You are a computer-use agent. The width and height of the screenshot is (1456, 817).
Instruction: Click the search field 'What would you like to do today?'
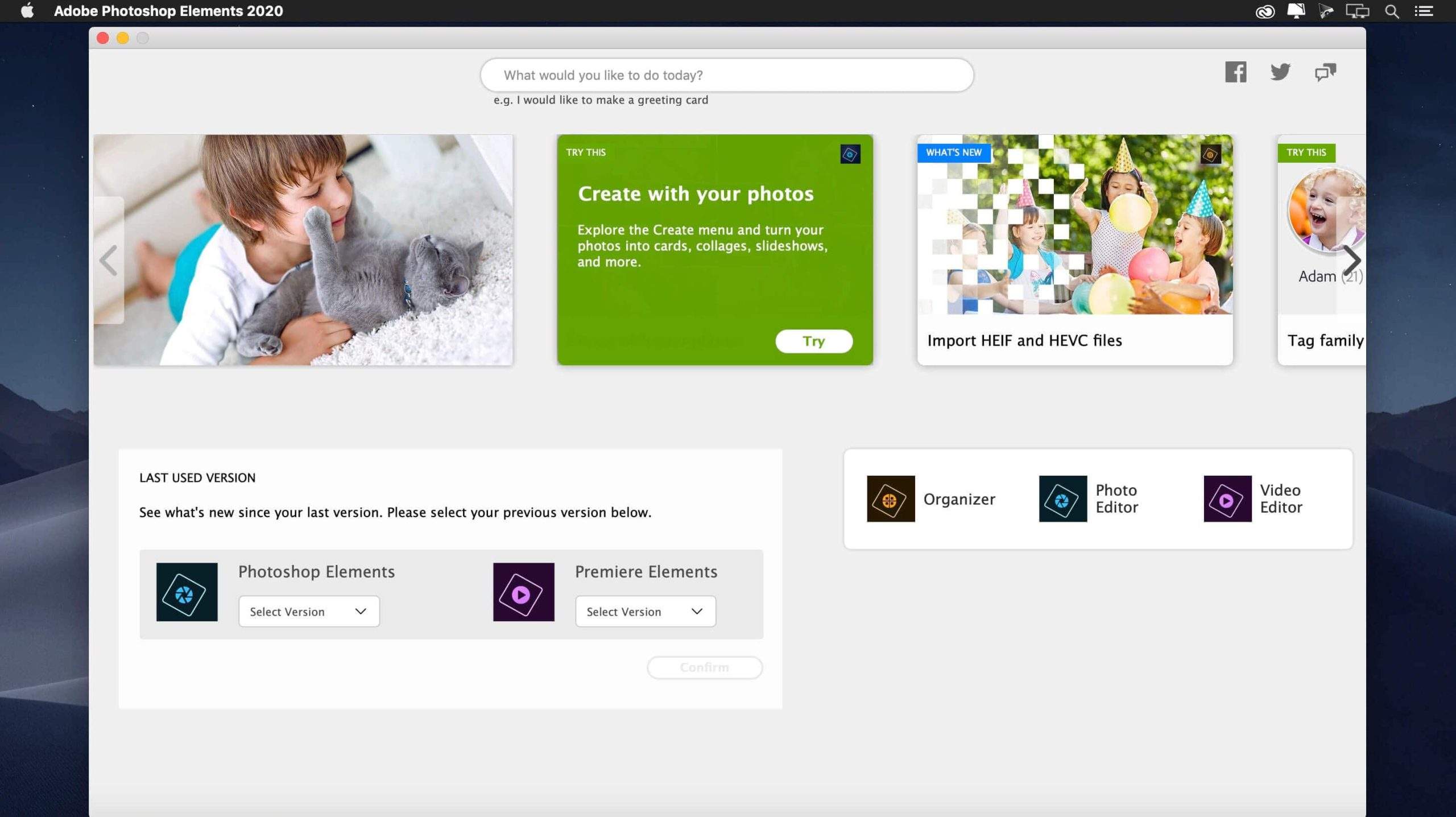click(x=726, y=75)
